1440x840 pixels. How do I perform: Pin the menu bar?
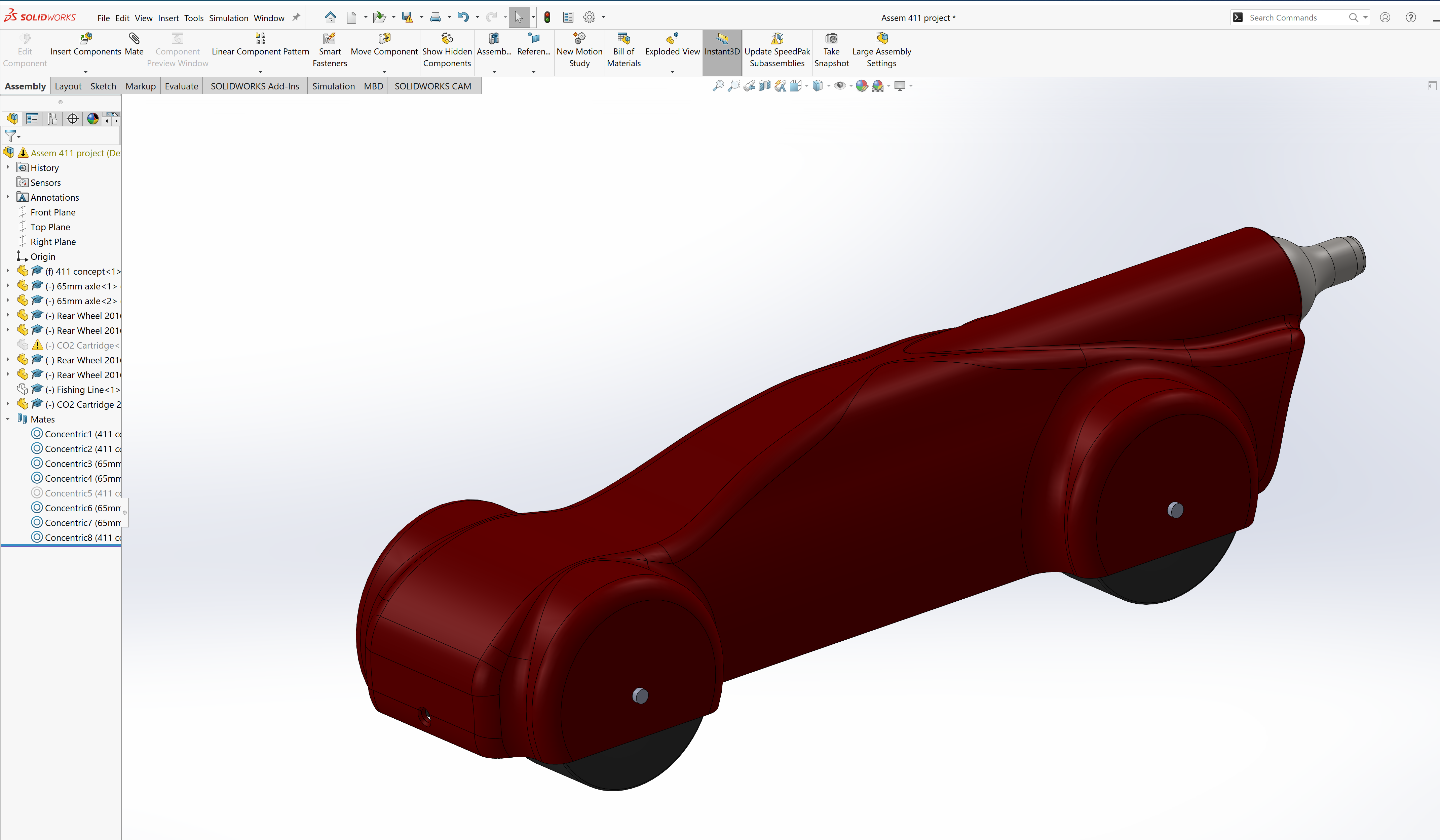point(296,18)
